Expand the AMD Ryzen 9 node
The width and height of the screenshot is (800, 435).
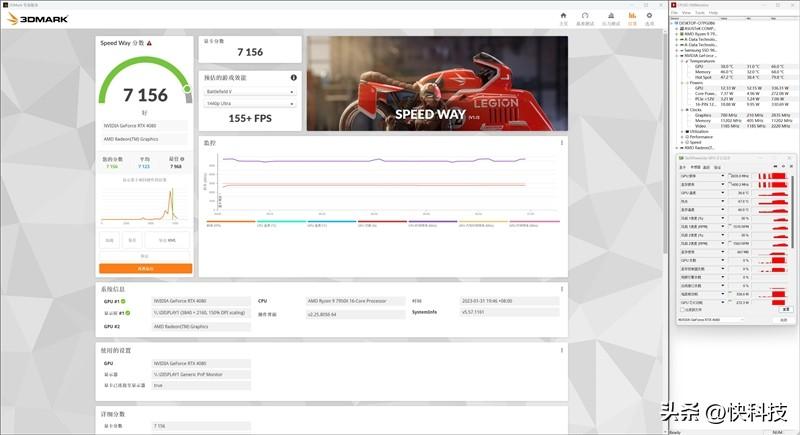tap(677, 34)
